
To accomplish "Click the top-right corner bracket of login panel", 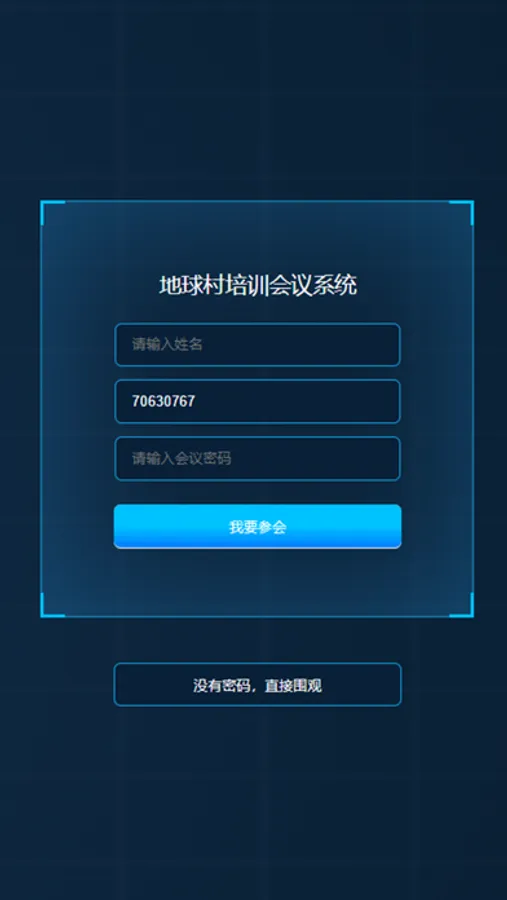I will tap(462, 212).
